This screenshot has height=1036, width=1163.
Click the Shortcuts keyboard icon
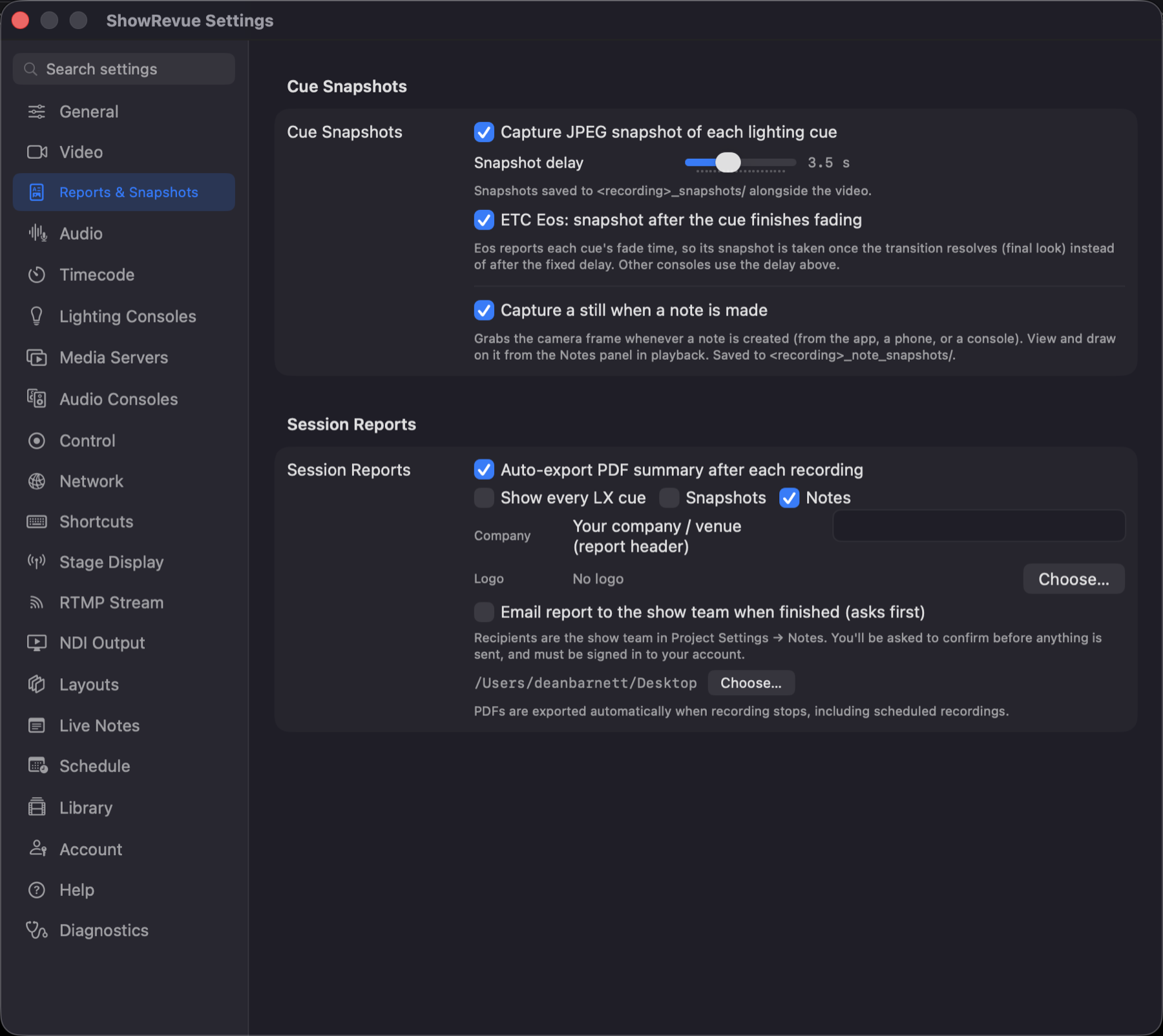tap(37, 521)
